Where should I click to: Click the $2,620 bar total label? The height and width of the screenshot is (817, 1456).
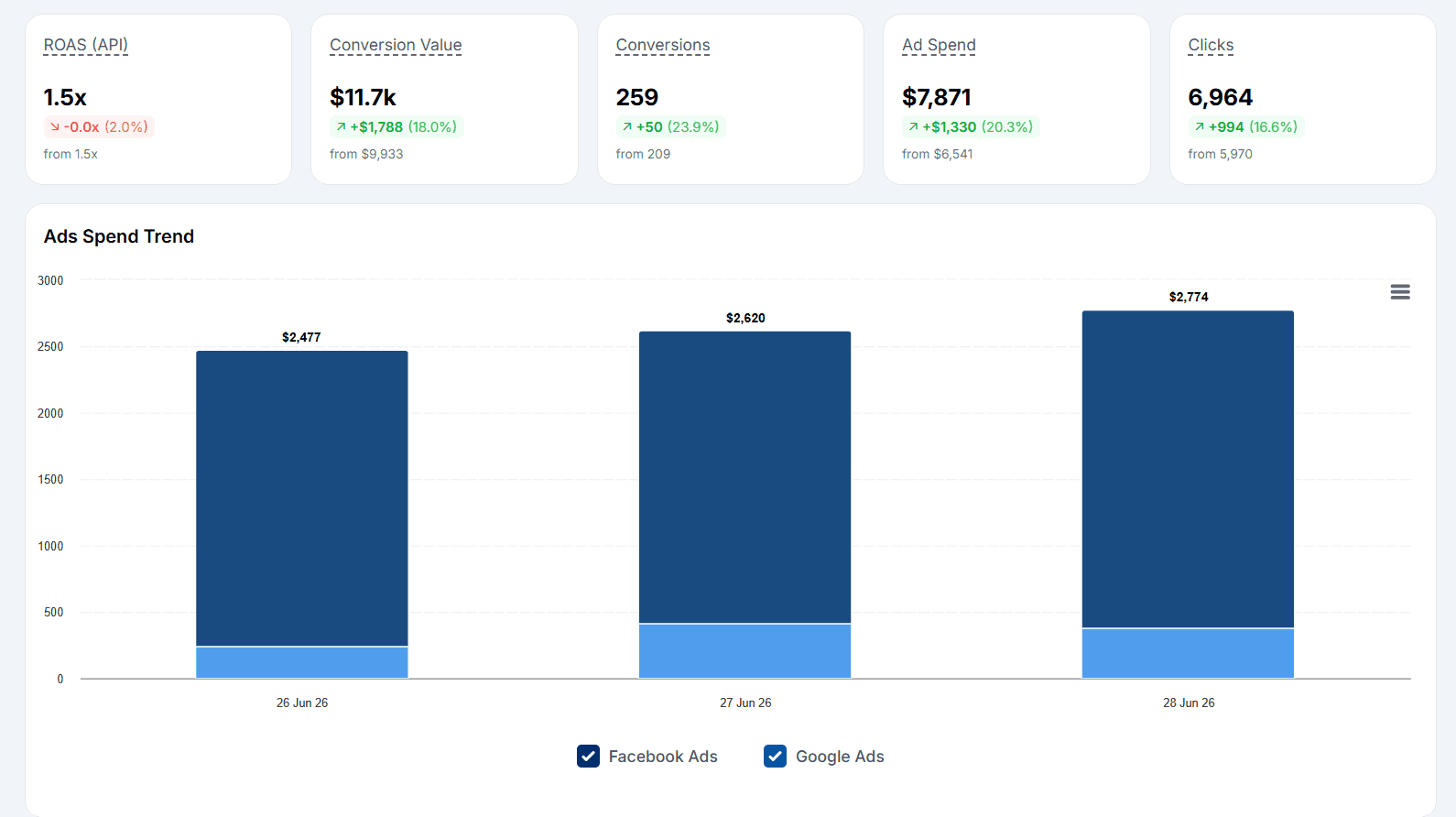pos(745,318)
